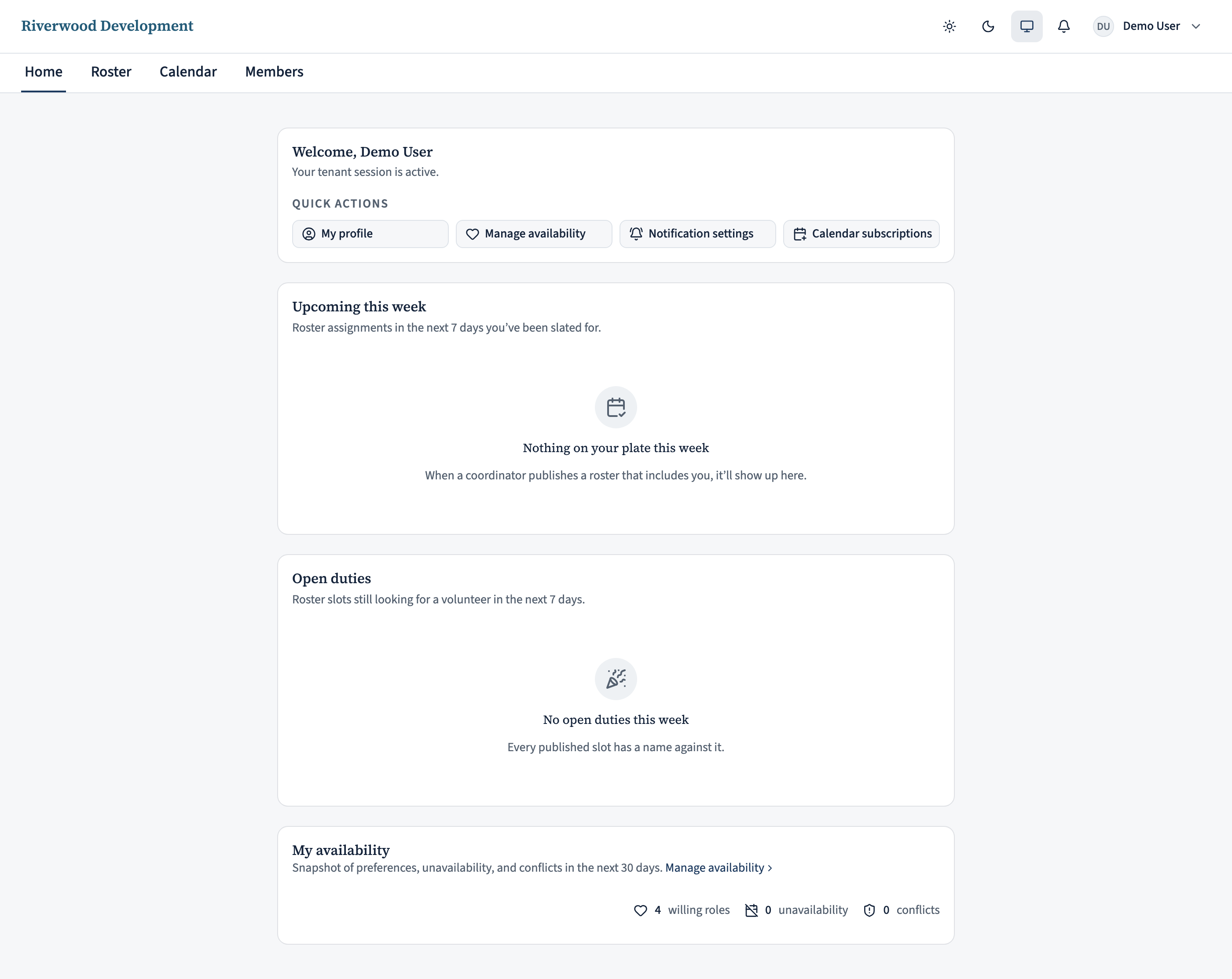Open notifications bell in header
1232x979 pixels.
(x=1063, y=26)
